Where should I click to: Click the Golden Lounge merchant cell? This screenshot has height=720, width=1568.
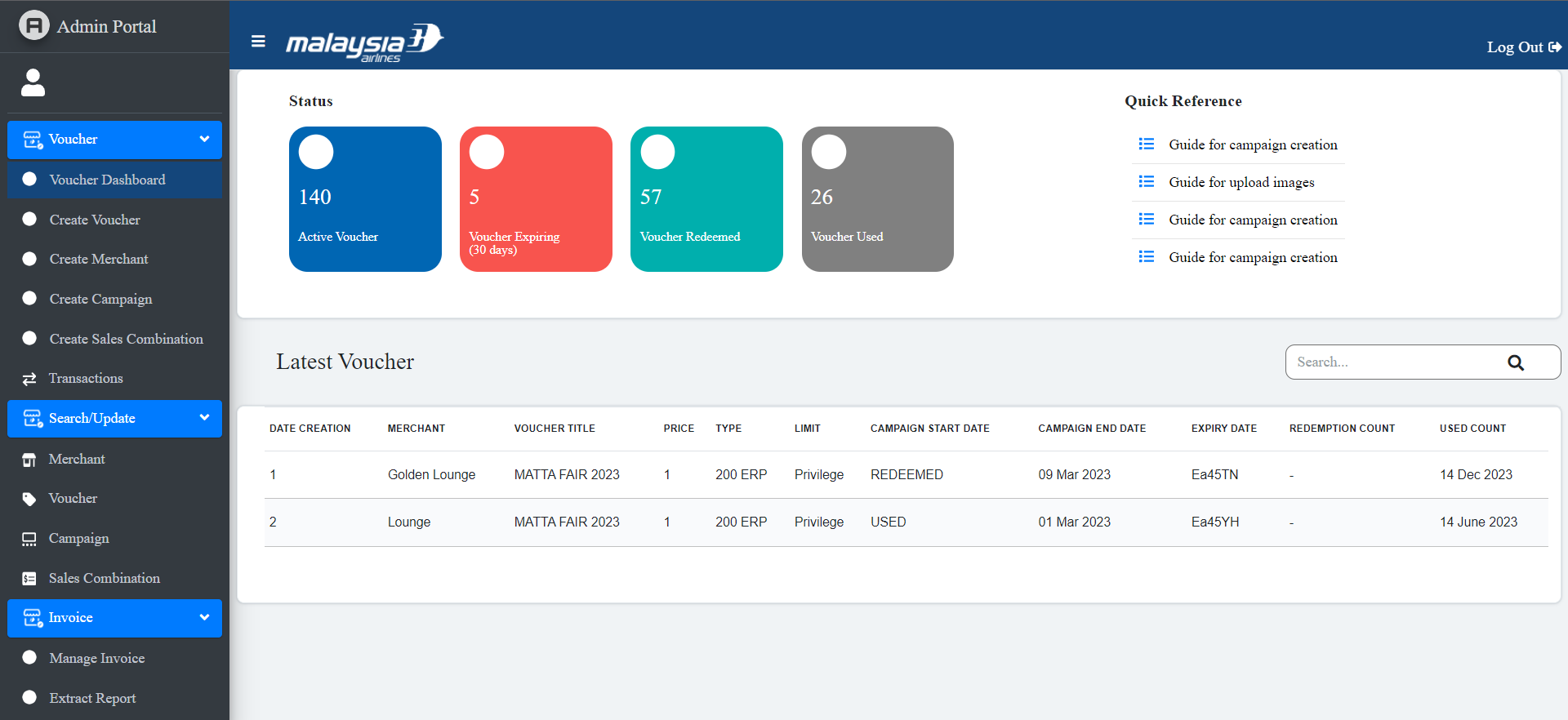pyautogui.click(x=431, y=475)
